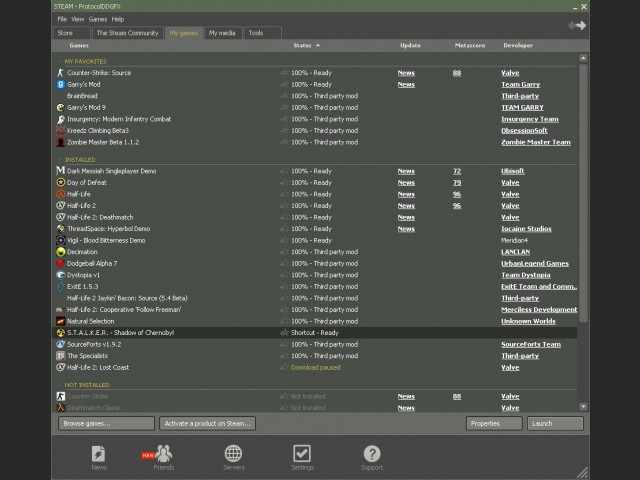Image resolution: width=640 pixels, height=480 pixels.
Task: Toggle favorite star for Day of Defeat
Action: click(284, 182)
